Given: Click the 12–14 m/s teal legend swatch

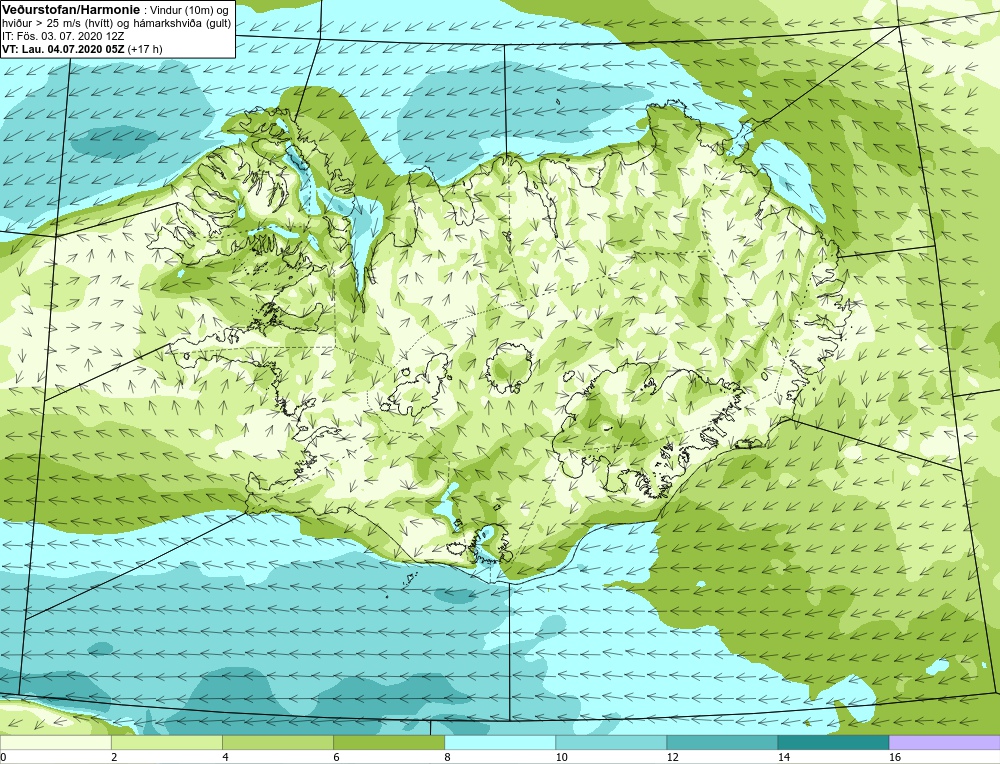Looking at the screenshot, I should tap(722, 742).
